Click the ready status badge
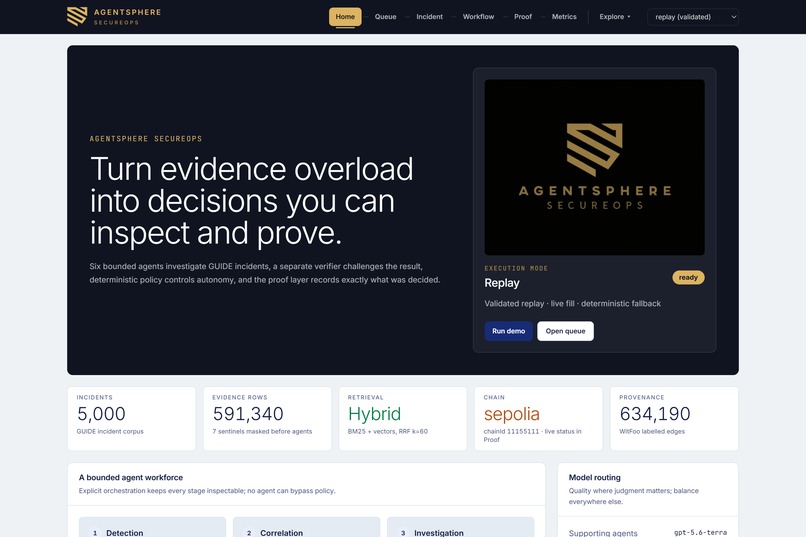The height and width of the screenshot is (537, 806). coord(688,277)
